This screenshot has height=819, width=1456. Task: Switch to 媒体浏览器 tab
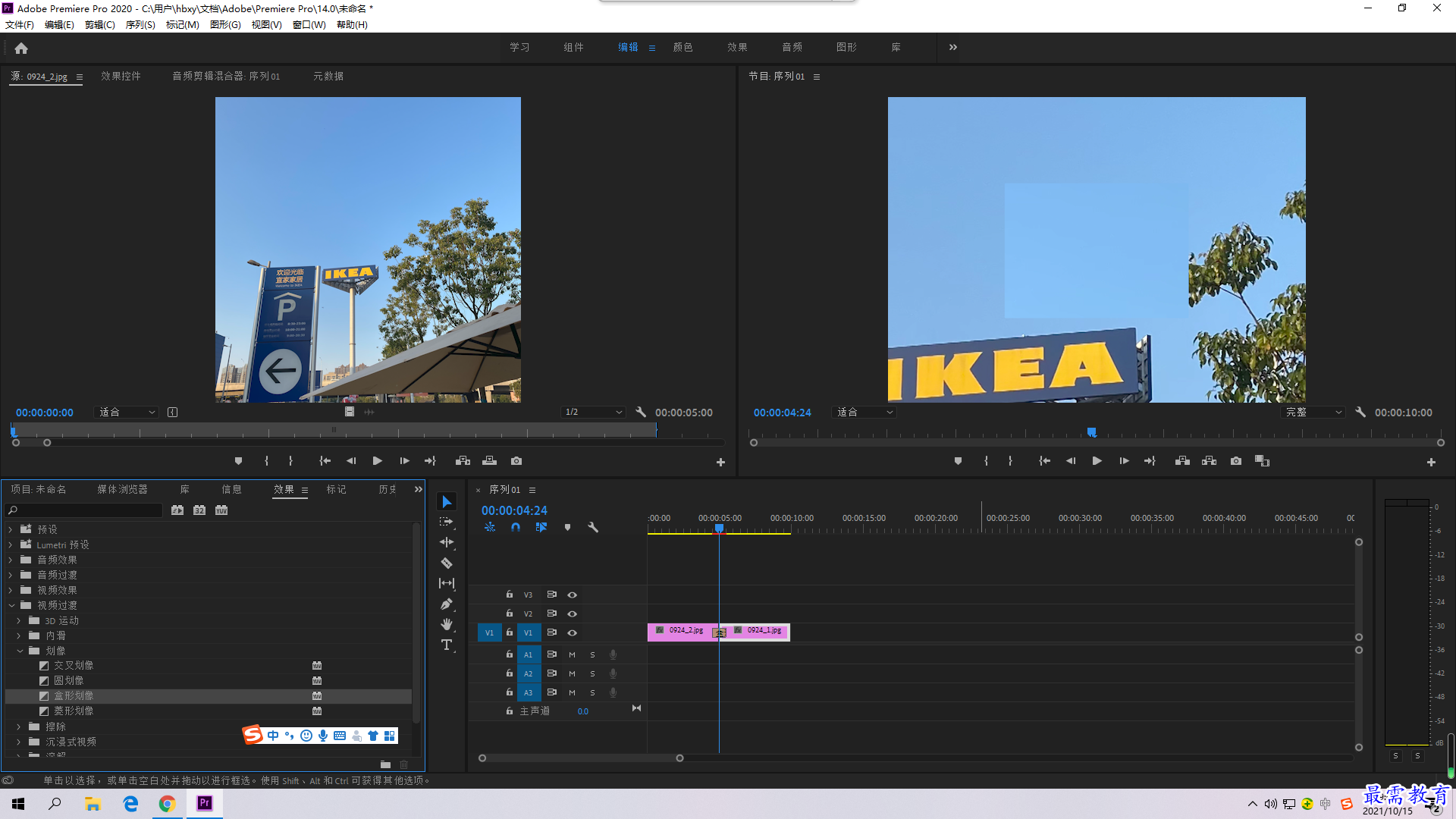[x=122, y=490]
